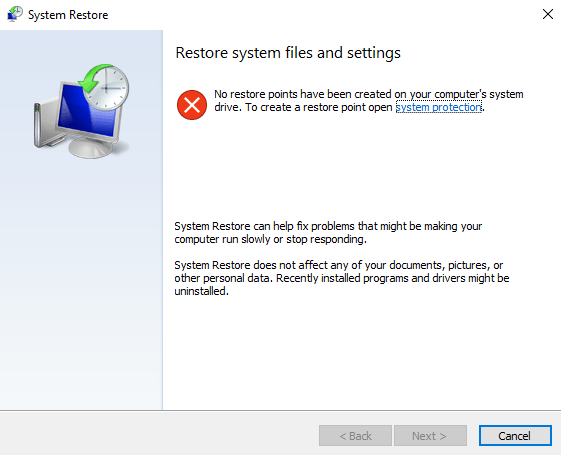561x455 pixels.
Task: Click the grayed-out Back button
Action: tap(355, 436)
